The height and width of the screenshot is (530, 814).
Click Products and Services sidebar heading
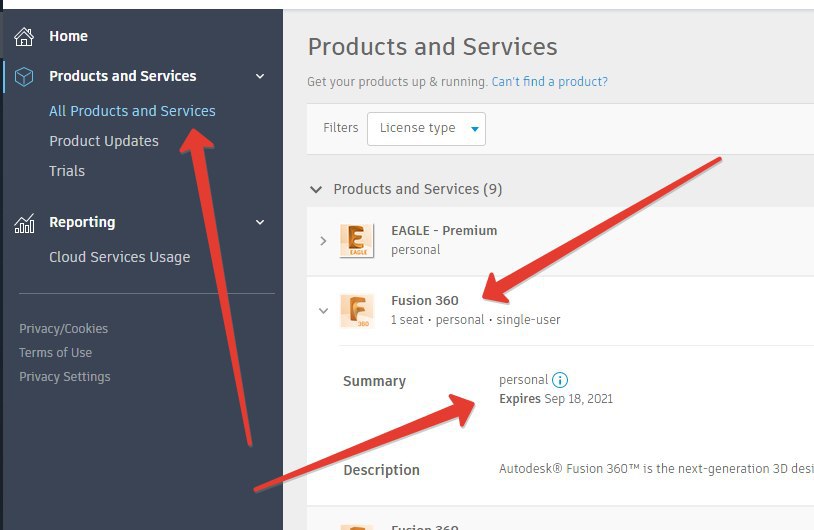click(123, 76)
